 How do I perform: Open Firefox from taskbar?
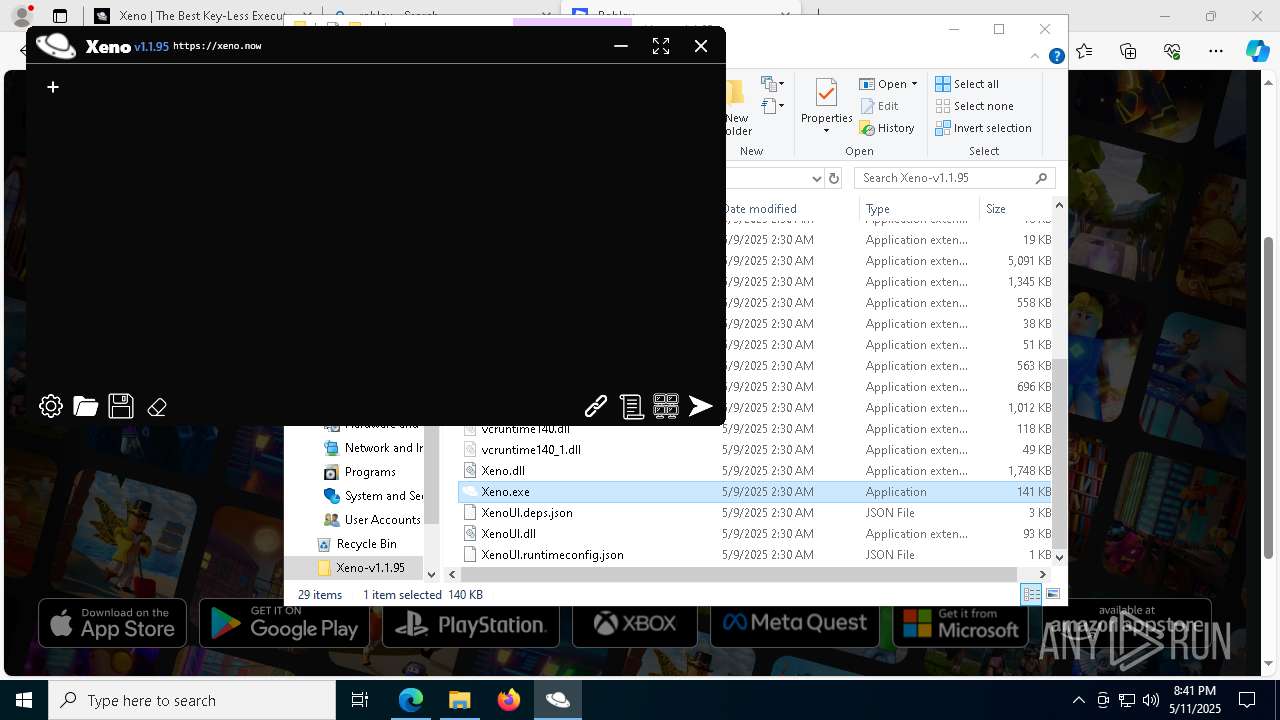[509, 700]
